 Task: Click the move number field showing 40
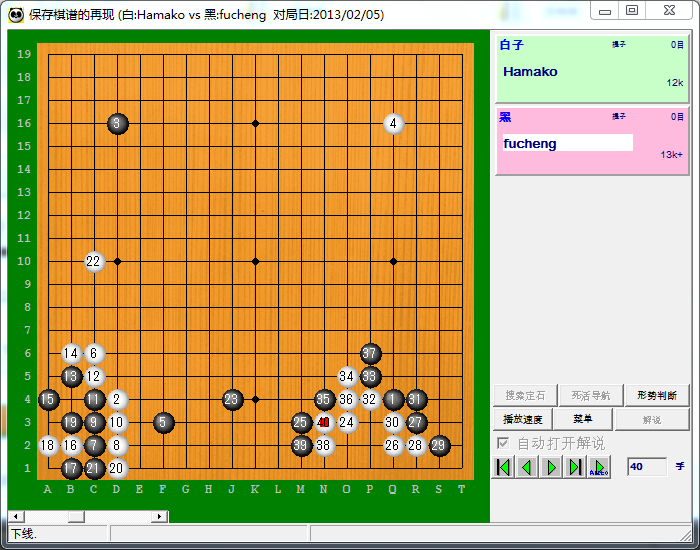coord(647,467)
